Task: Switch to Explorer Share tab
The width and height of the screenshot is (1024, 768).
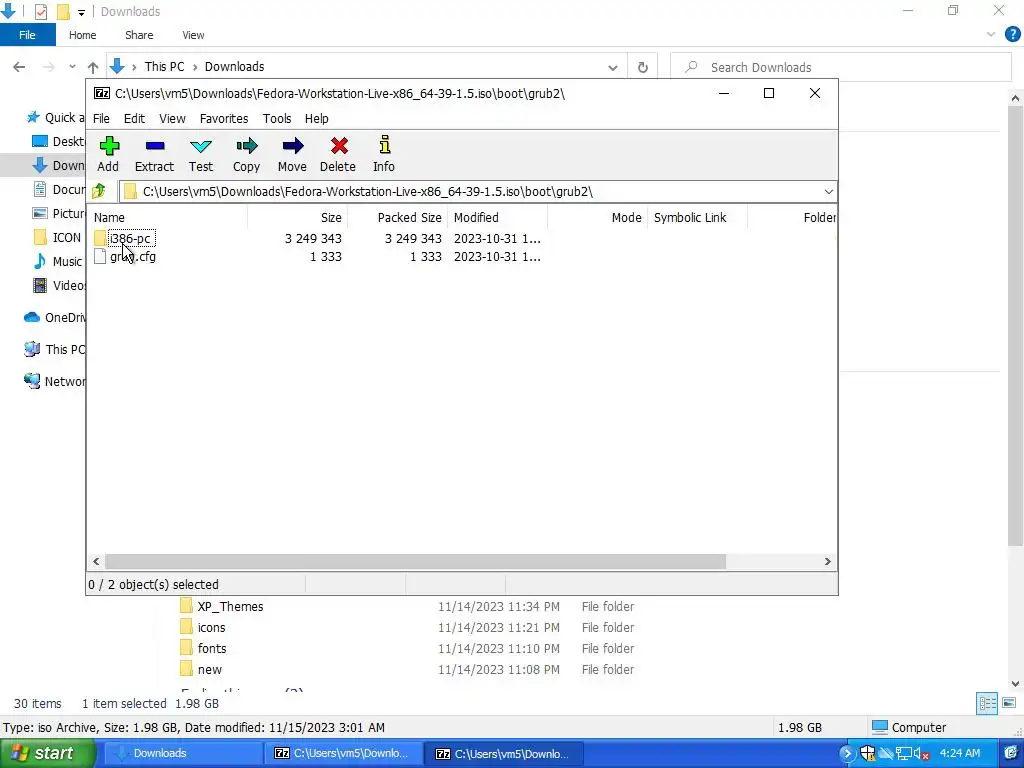Action: [139, 35]
